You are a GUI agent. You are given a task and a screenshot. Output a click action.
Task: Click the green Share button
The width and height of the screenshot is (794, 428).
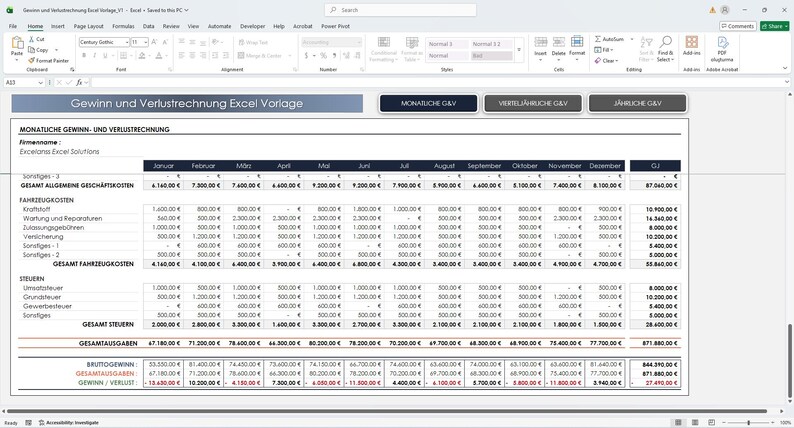[x=775, y=26]
